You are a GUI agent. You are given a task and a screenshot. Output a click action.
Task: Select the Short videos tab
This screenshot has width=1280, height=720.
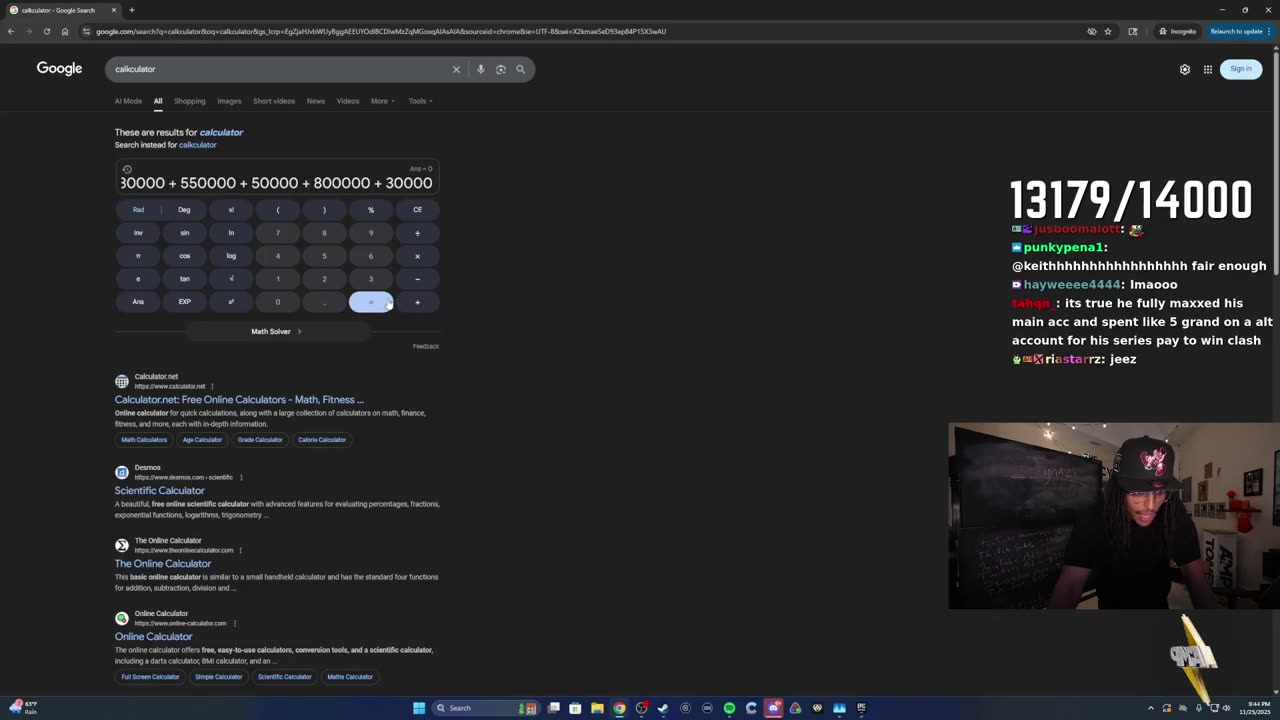pos(274,101)
